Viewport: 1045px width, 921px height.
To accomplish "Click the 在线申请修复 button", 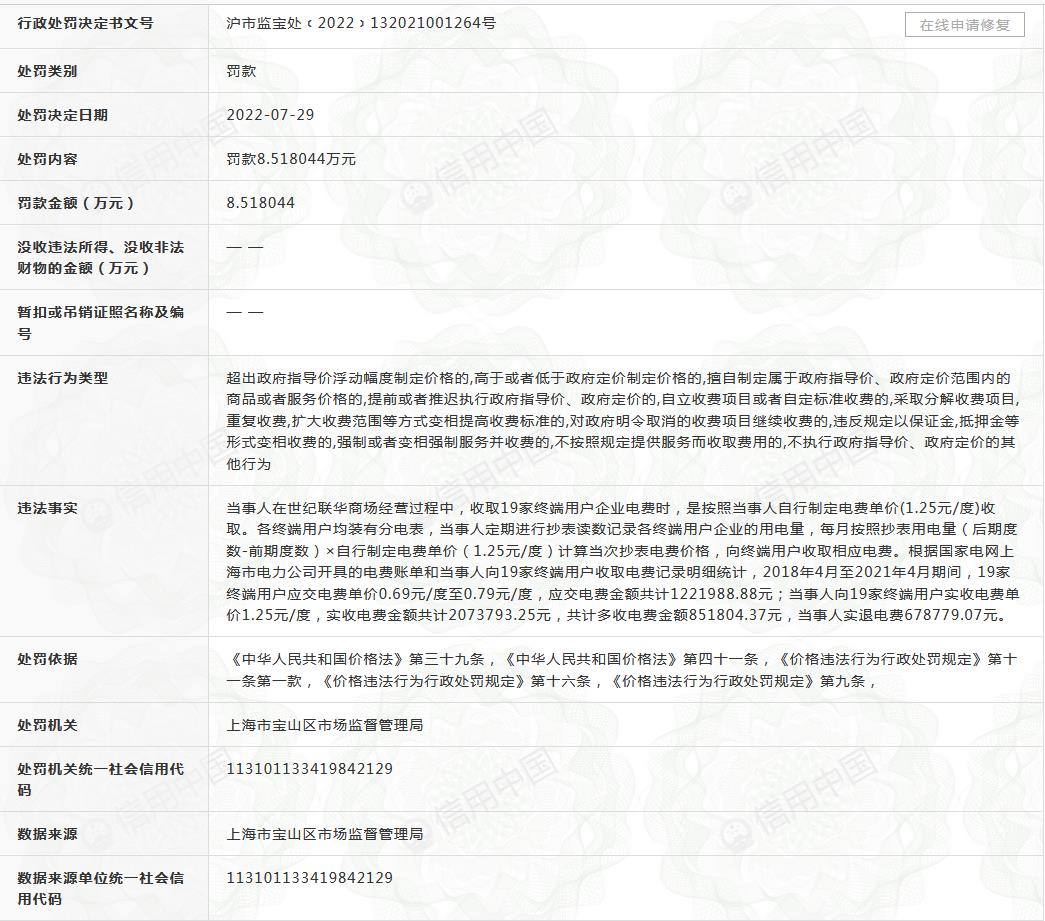I will [x=964, y=25].
